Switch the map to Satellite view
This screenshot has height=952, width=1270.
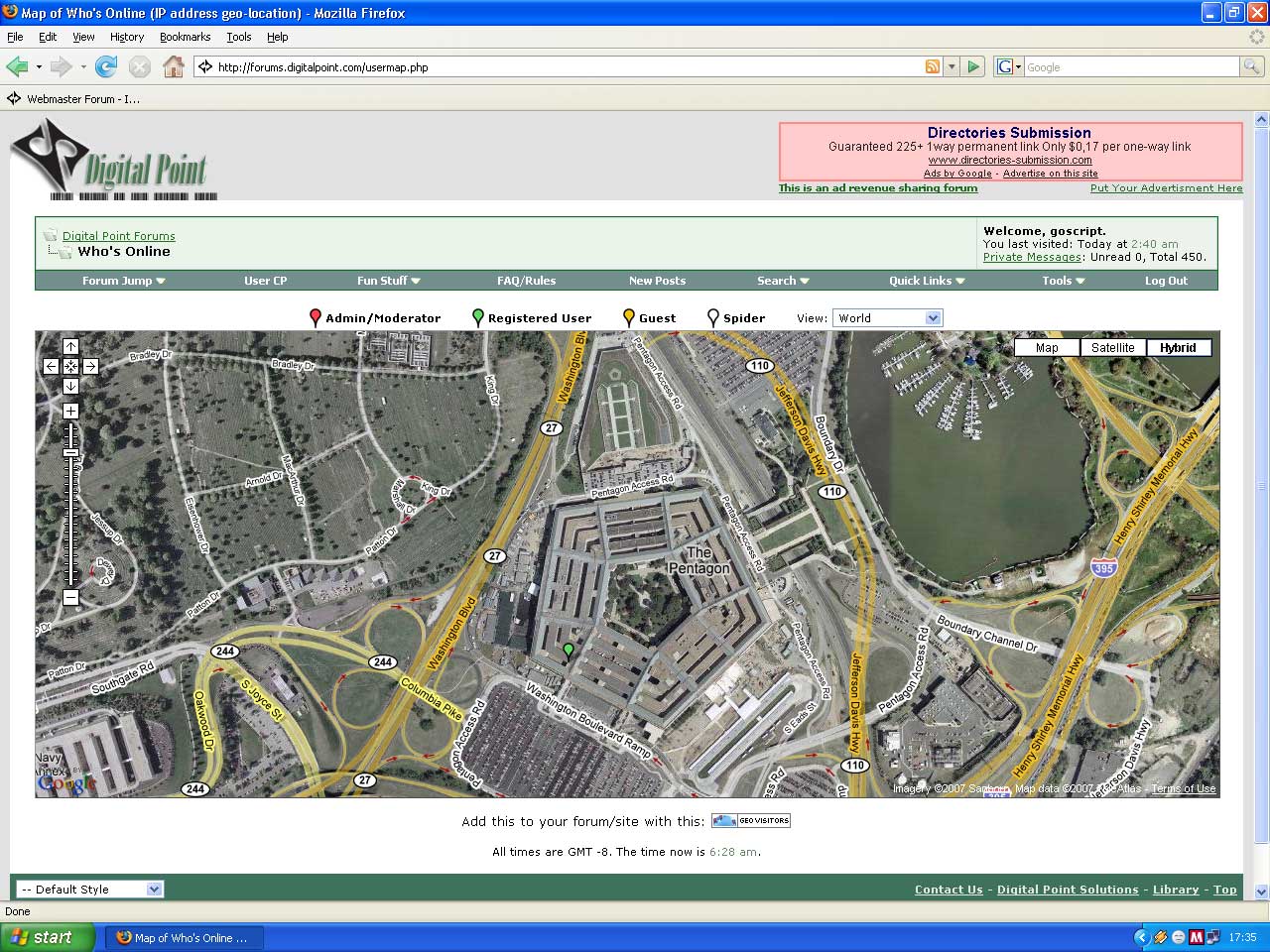1112,348
